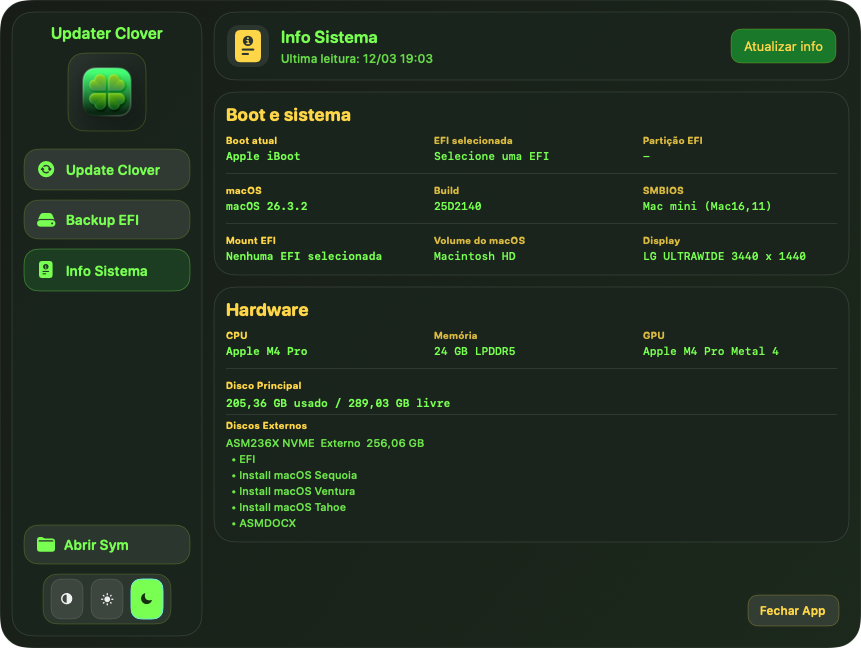Click the Fechar App button

(793, 611)
